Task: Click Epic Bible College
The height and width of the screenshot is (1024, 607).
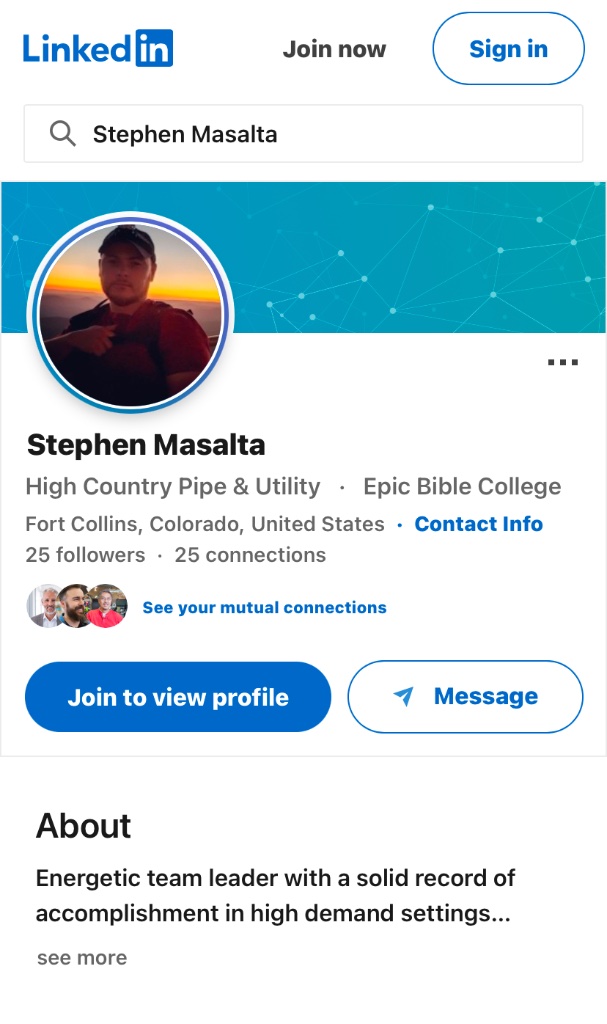Action: 462,487
